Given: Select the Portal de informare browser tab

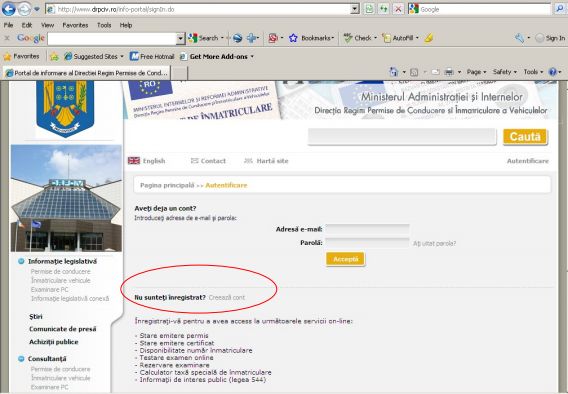Looking at the screenshot, I should coord(87,73).
